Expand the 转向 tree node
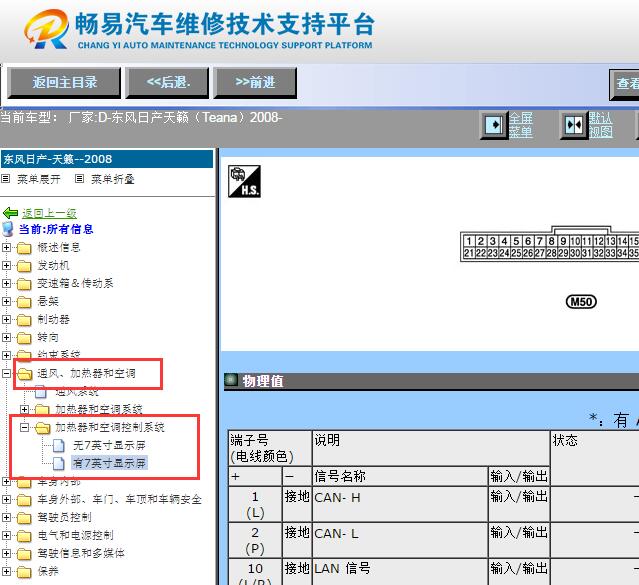Viewport: 639px width, 585px height. 6,337
